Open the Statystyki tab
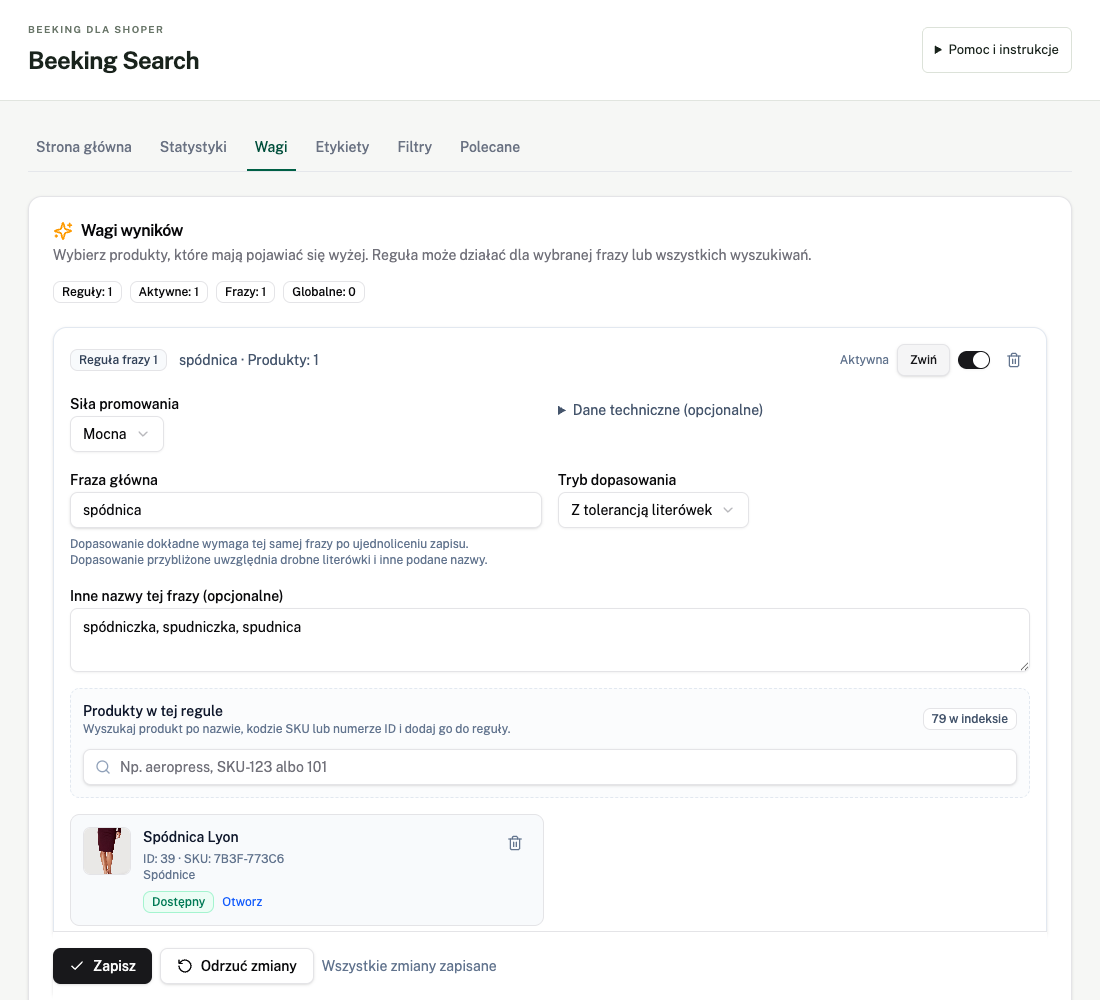This screenshot has height=1000, width=1100. [193, 147]
